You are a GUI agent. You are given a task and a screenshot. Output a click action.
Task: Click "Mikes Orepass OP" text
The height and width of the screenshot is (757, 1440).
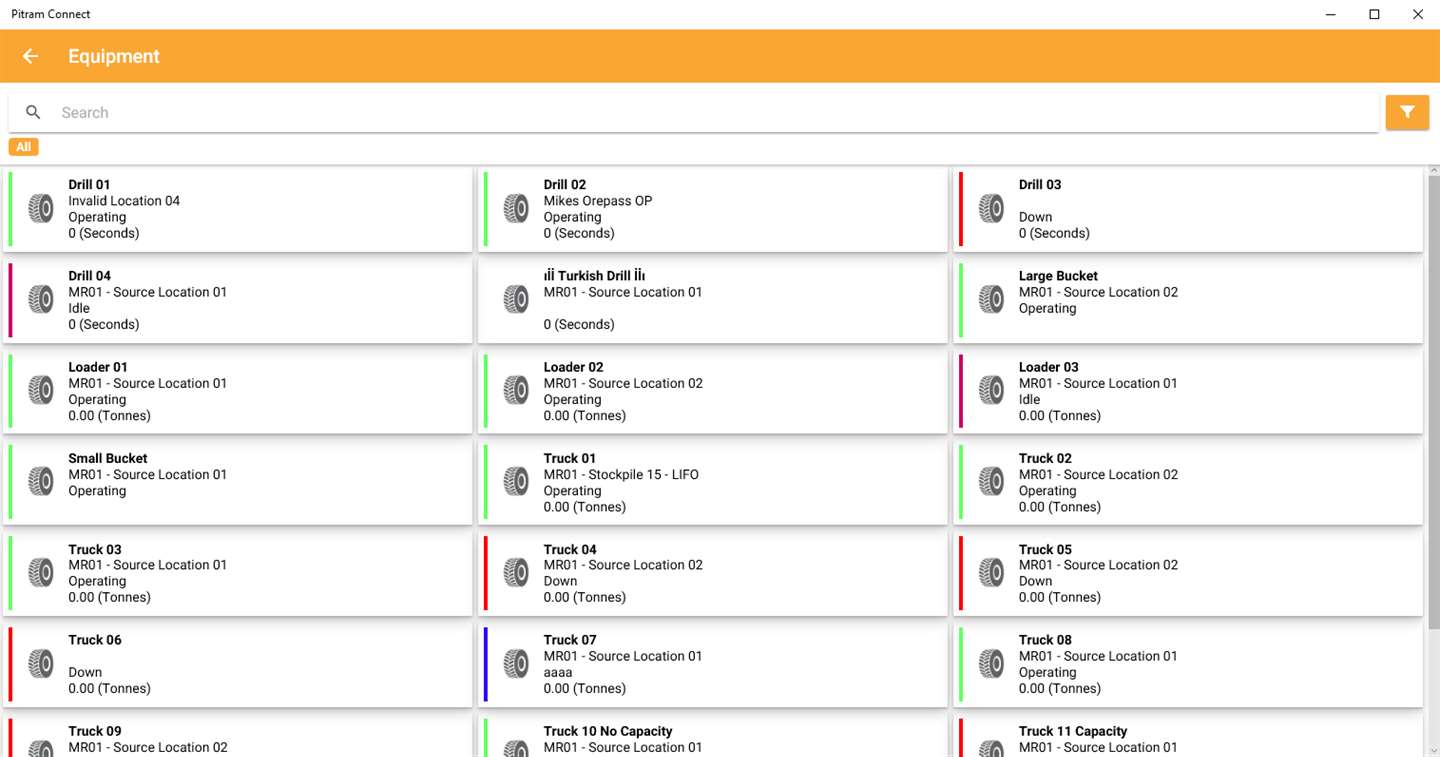[x=598, y=201]
